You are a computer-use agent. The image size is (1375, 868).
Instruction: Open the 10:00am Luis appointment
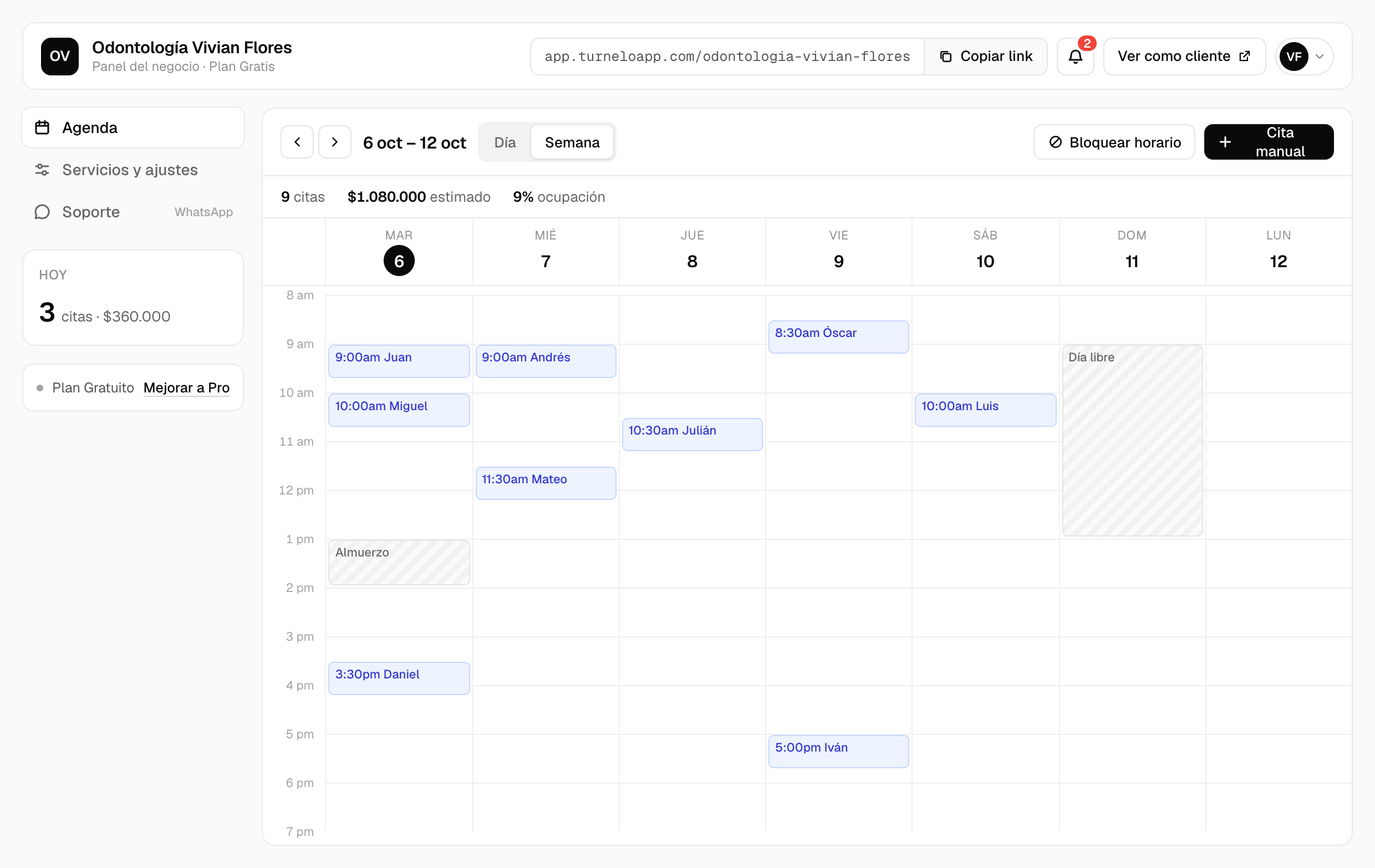(x=985, y=410)
